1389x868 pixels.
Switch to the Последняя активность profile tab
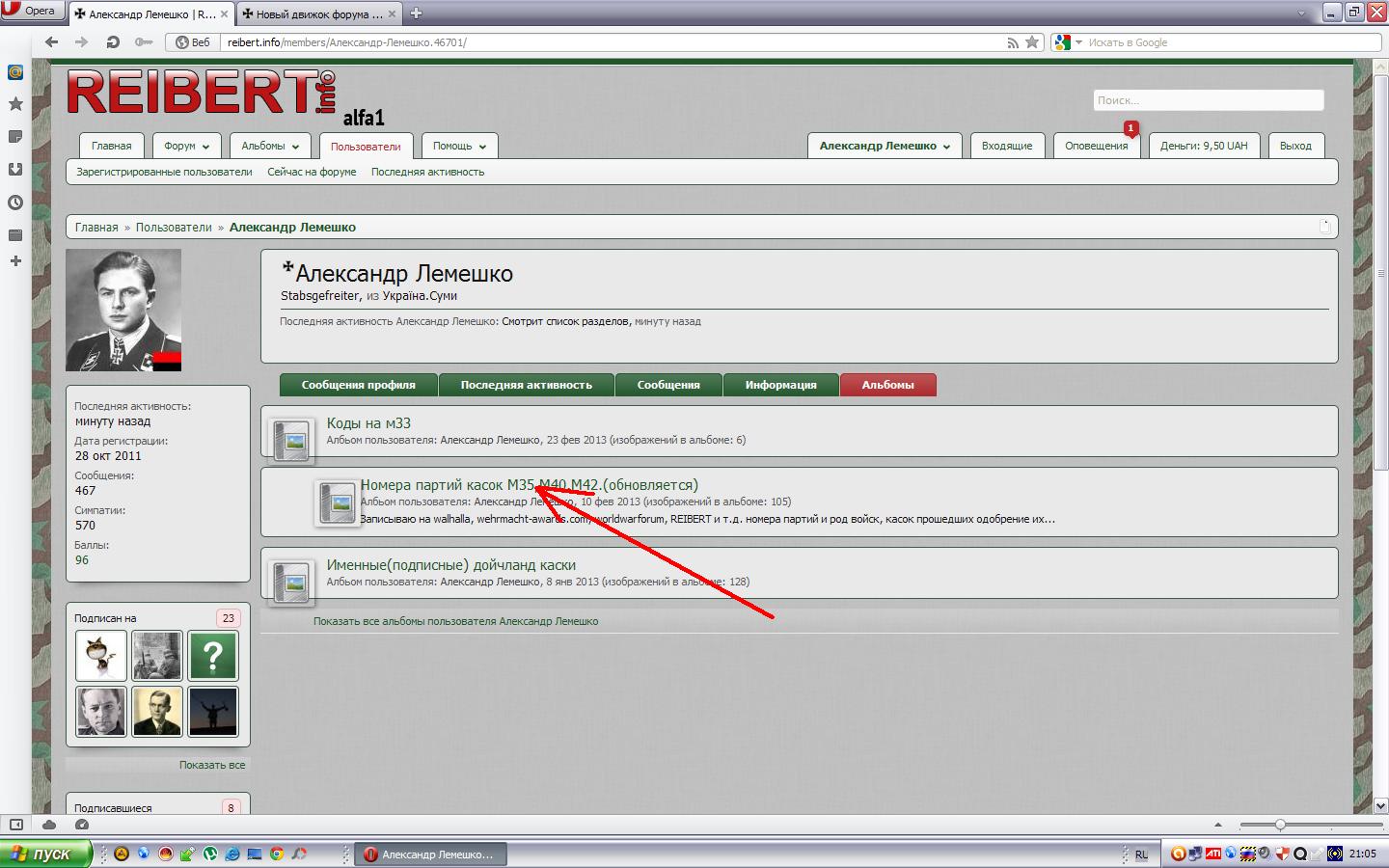pos(526,385)
